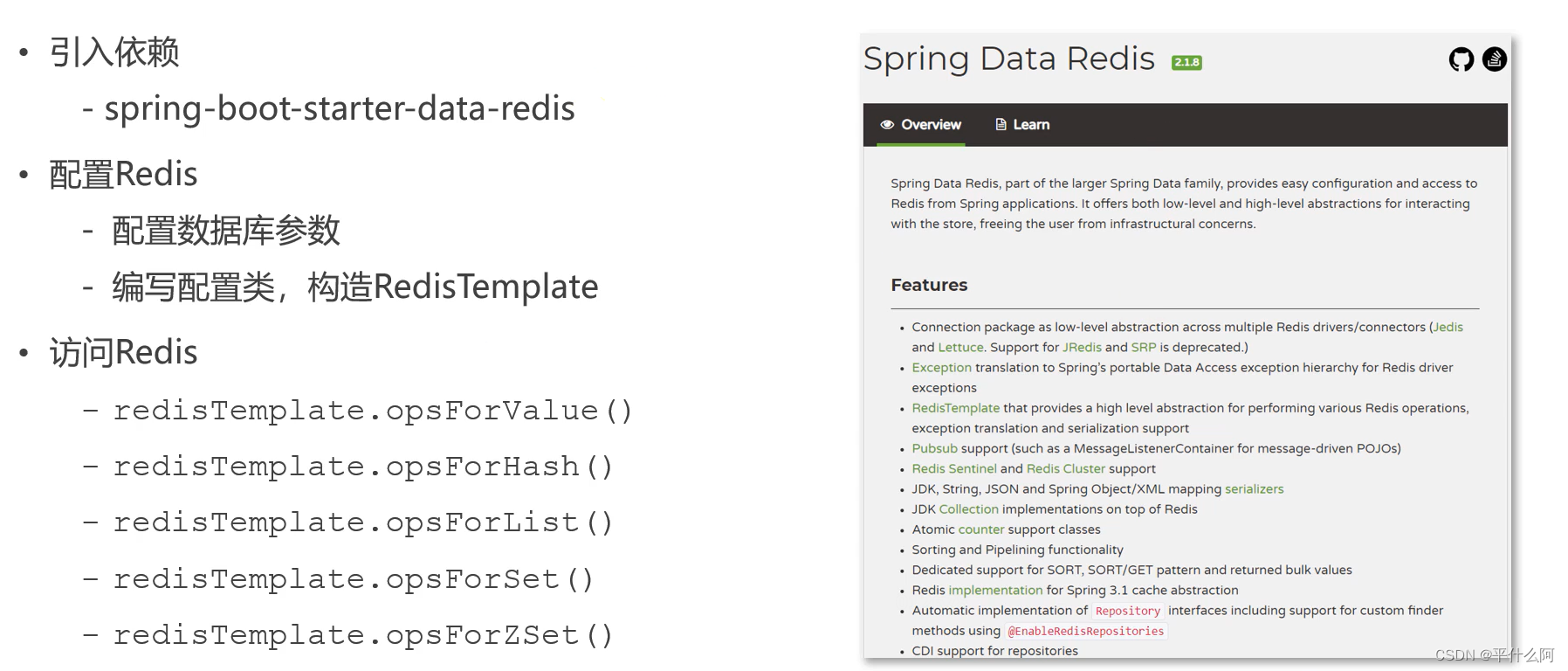Click the Dedicated support for SORT item
The height and width of the screenshot is (671, 1568).
pyautogui.click(x=1131, y=570)
